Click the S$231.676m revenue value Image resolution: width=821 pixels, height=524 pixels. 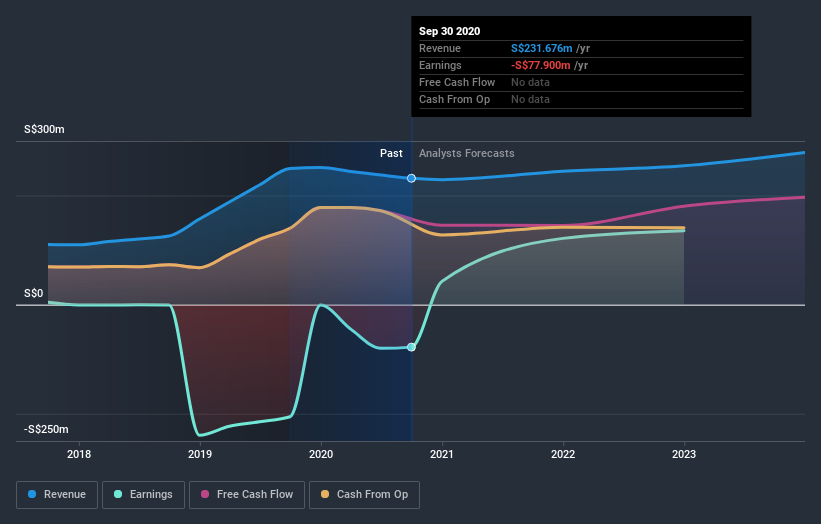[x=541, y=48]
